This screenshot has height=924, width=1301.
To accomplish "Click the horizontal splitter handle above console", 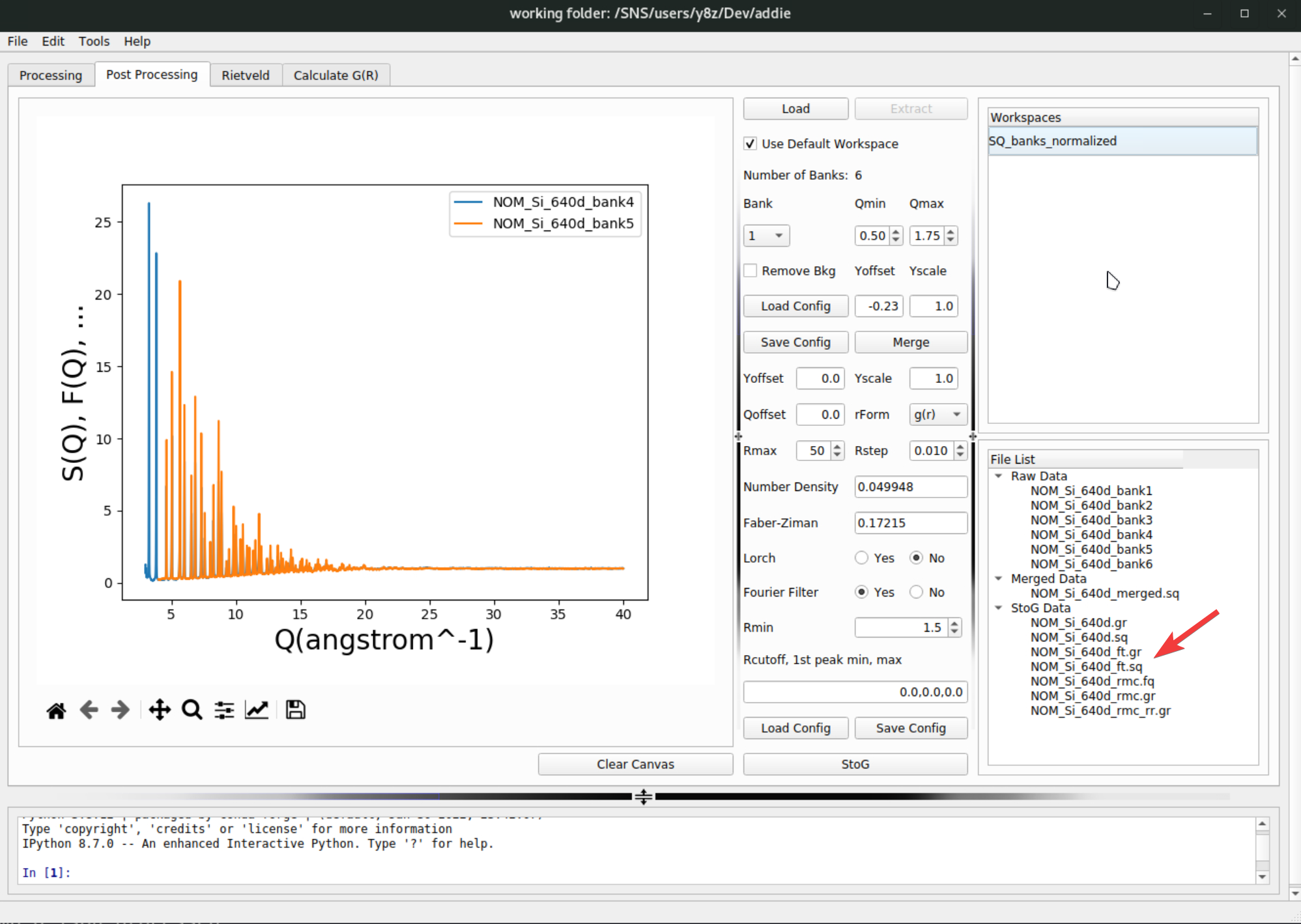I will [x=643, y=796].
